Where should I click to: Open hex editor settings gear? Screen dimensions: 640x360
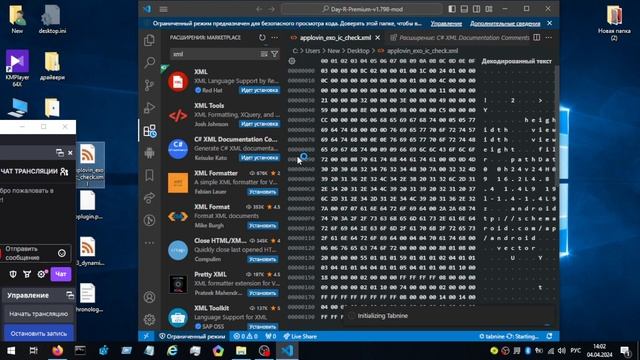[292, 61]
